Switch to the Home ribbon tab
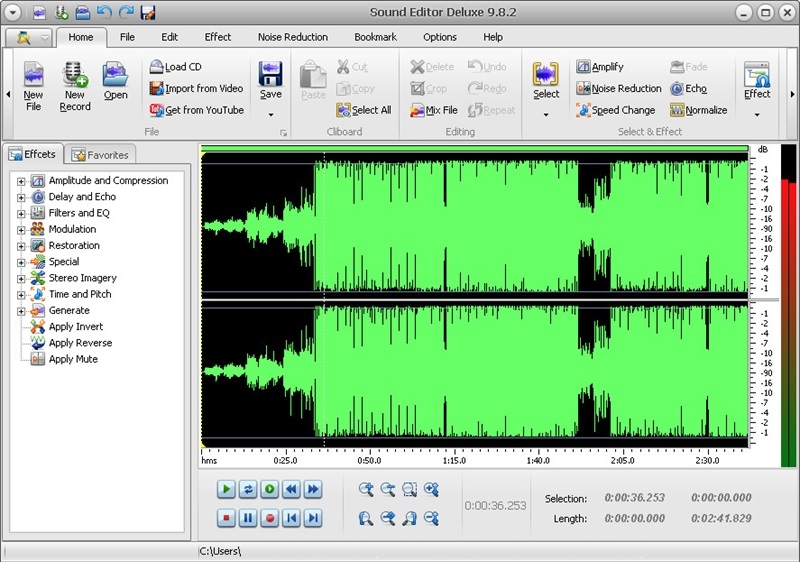The image size is (800, 562). tap(81, 37)
